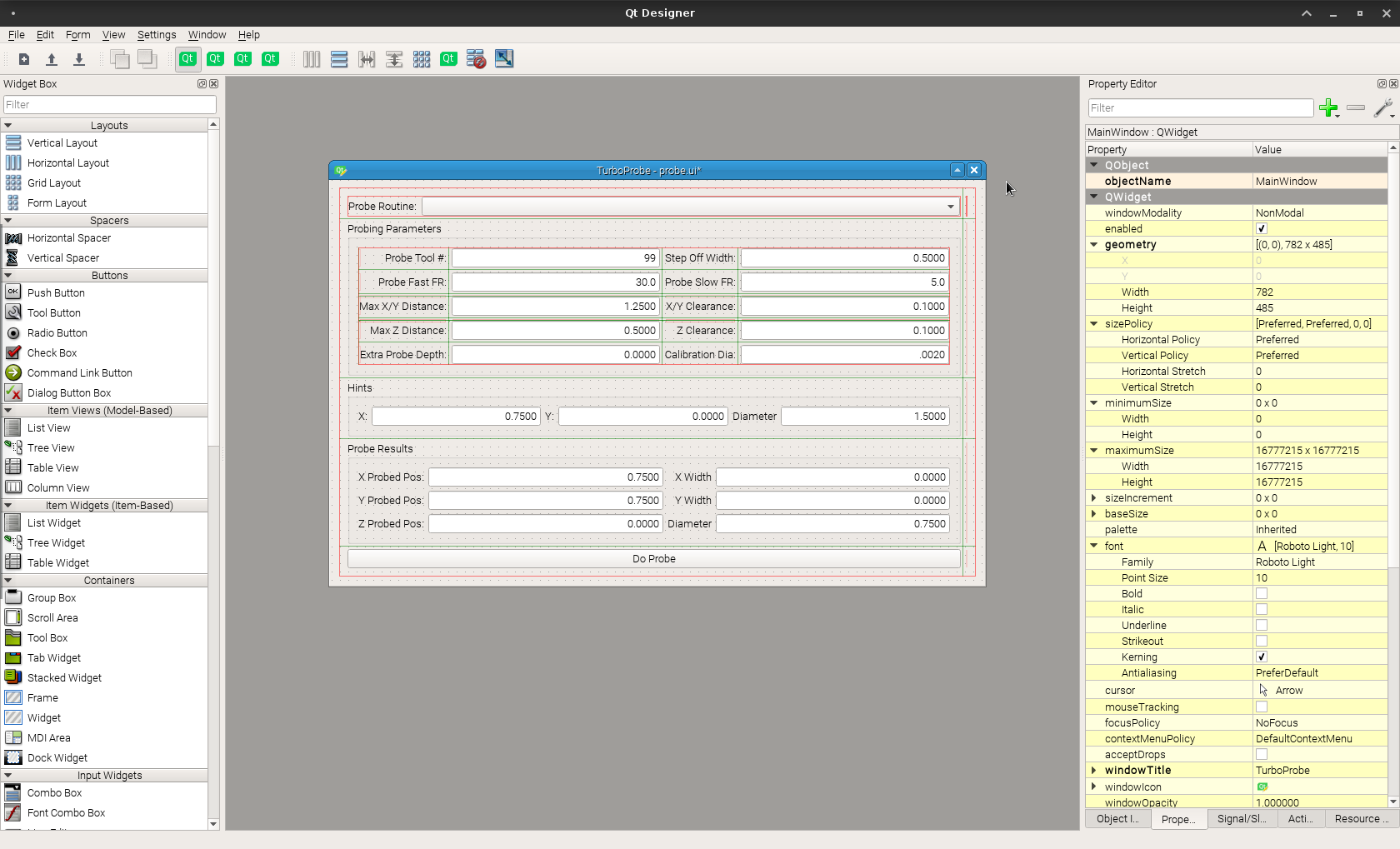This screenshot has width=1400, height=849.
Task: Click the Bring to Front toolbar icon
Action: 147,59
